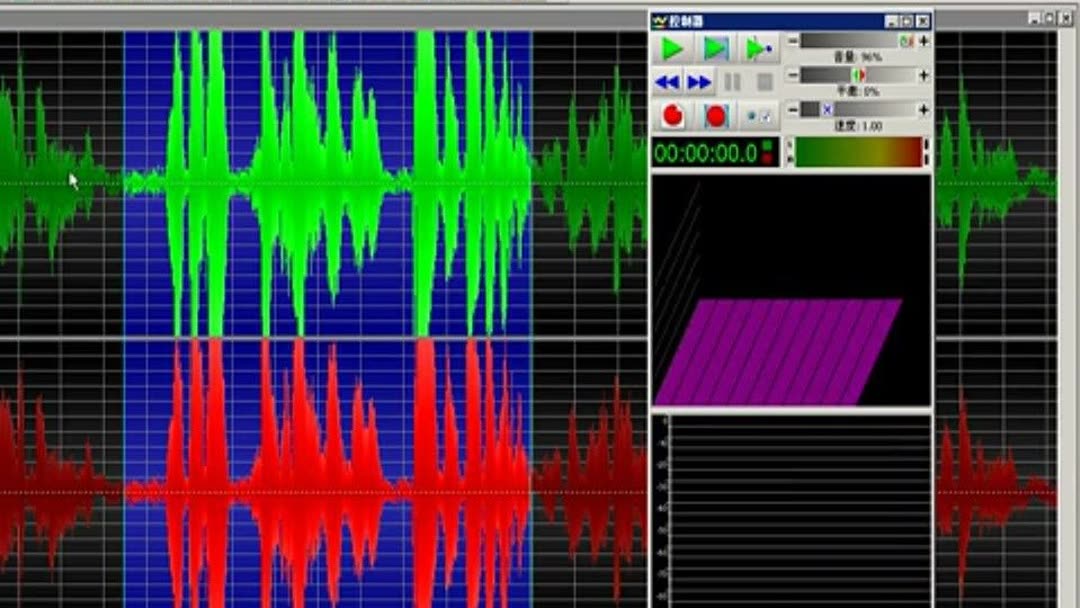Click the plus to shift 平衡 balance right
Screen dimensions: 1080x608
[922, 74]
